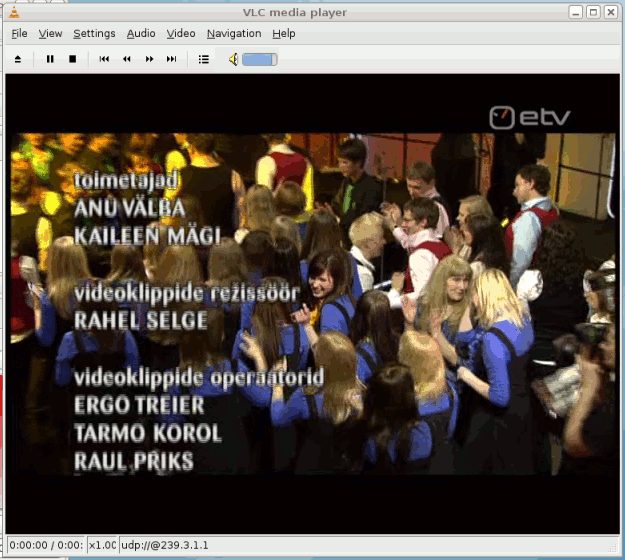The height and width of the screenshot is (560, 625).
Task: Click inside the video playback area
Action: (312, 304)
